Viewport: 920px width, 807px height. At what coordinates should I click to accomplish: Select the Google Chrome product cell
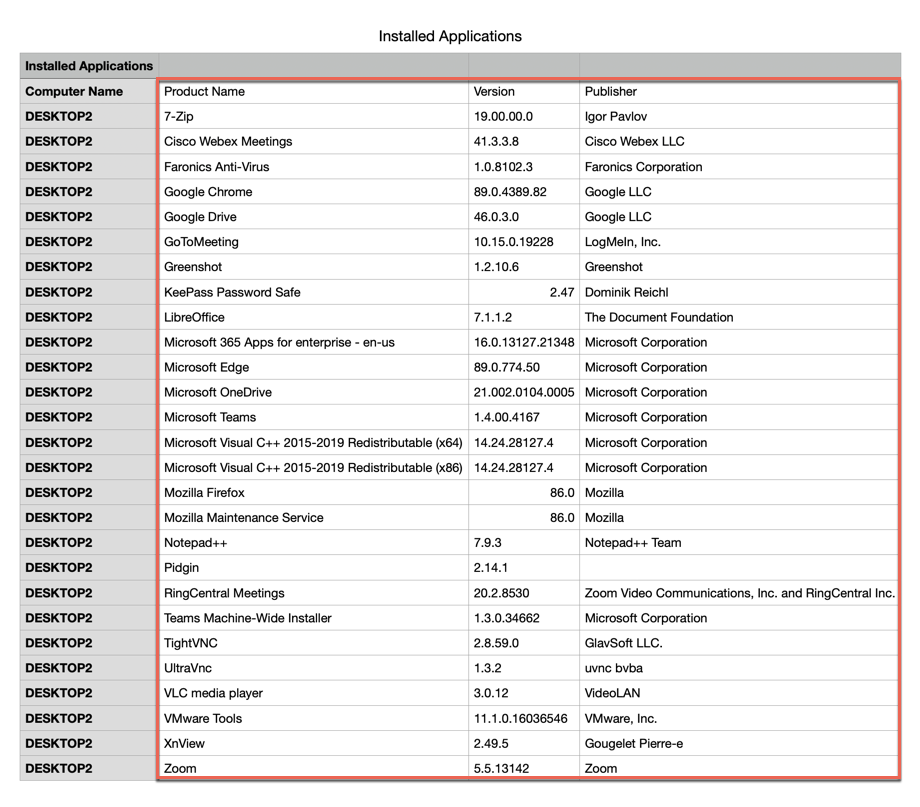point(313,192)
